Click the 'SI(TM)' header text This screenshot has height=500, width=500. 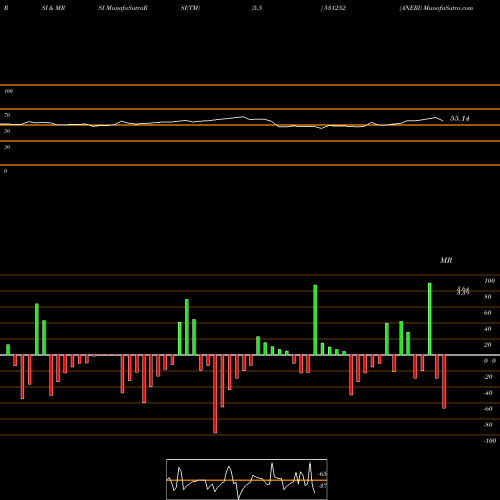(x=190, y=8)
